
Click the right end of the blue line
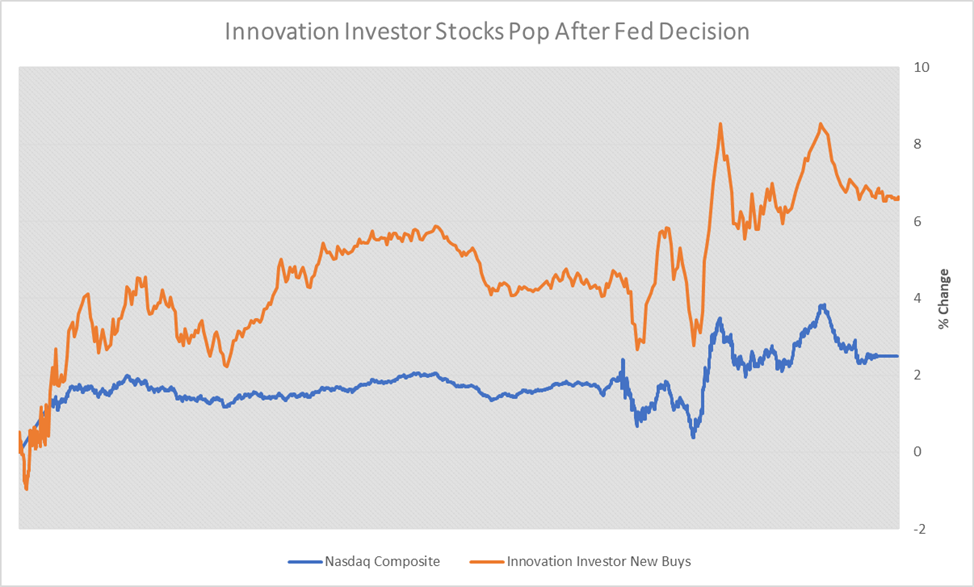pyautogui.click(x=896, y=356)
